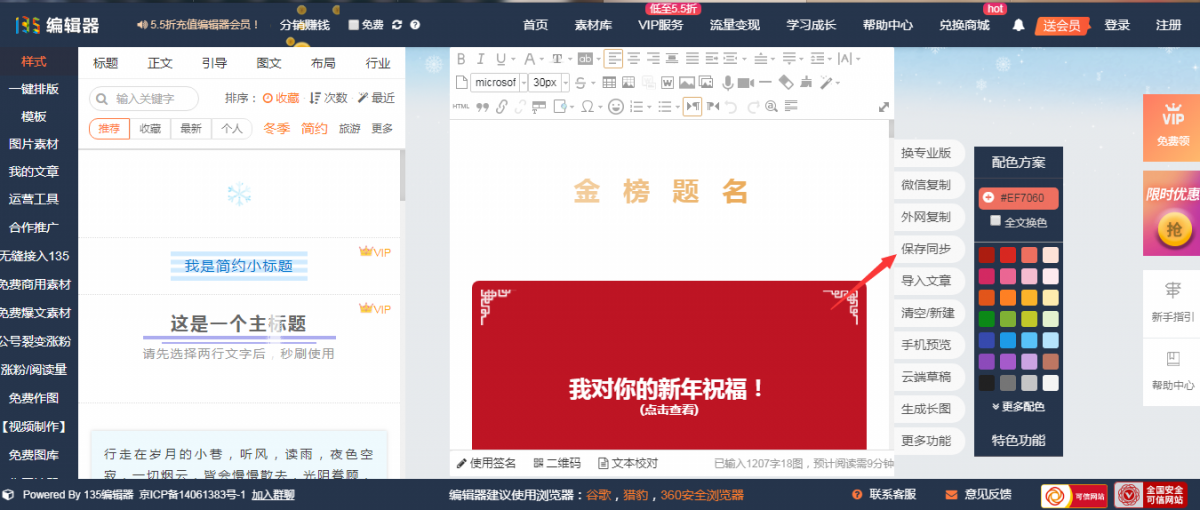Toggle the 免费 checkbox in the header
Viewport: 1200px width, 510px height.
tap(353, 25)
